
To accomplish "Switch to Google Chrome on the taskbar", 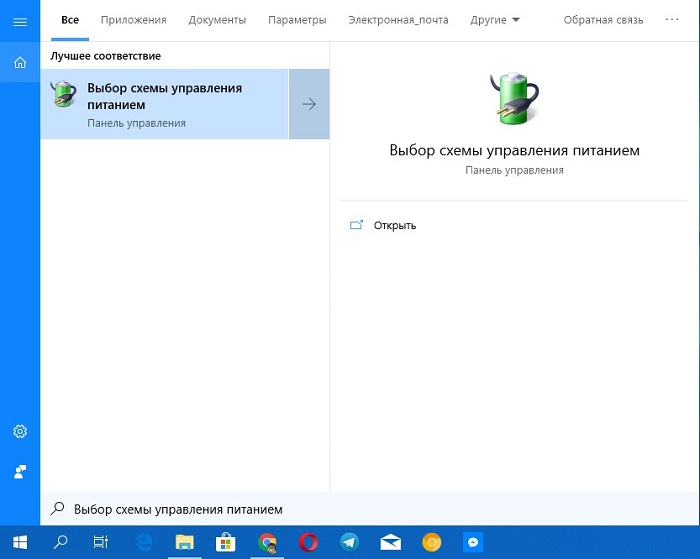I will (x=267, y=542).
